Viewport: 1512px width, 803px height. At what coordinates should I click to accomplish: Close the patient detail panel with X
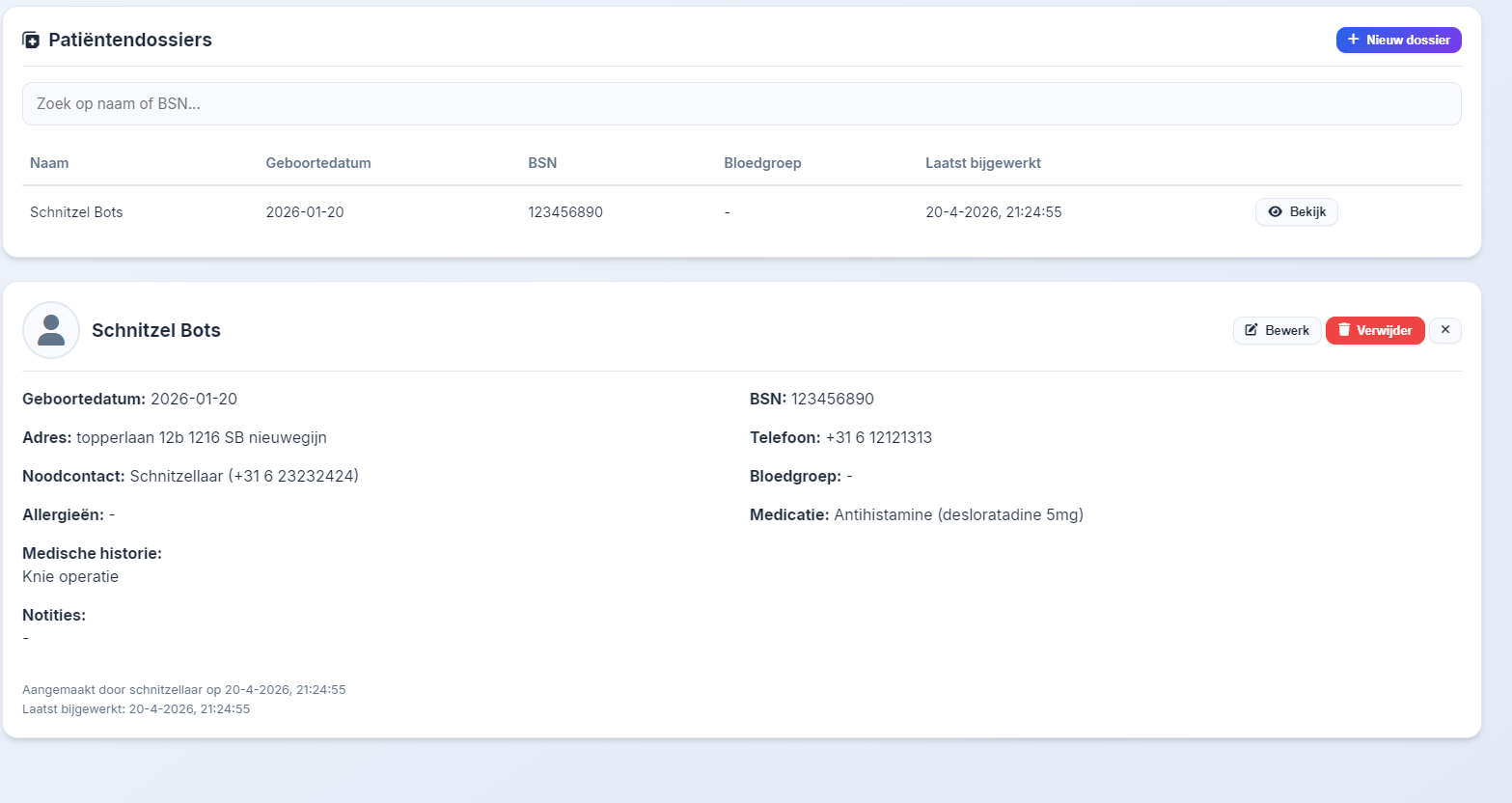[x=1444, y=330]
